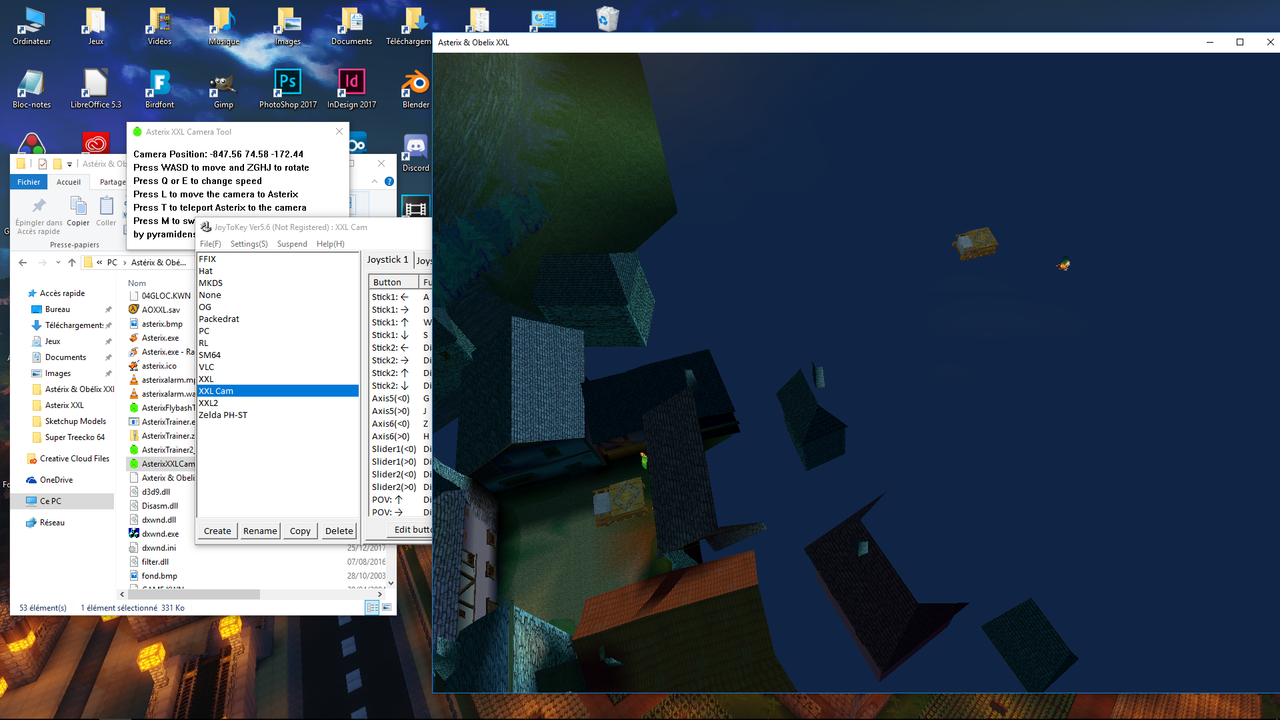
Task: Select the Stick1: ← row in JoyToKey
Action: [x=401, y=297]
